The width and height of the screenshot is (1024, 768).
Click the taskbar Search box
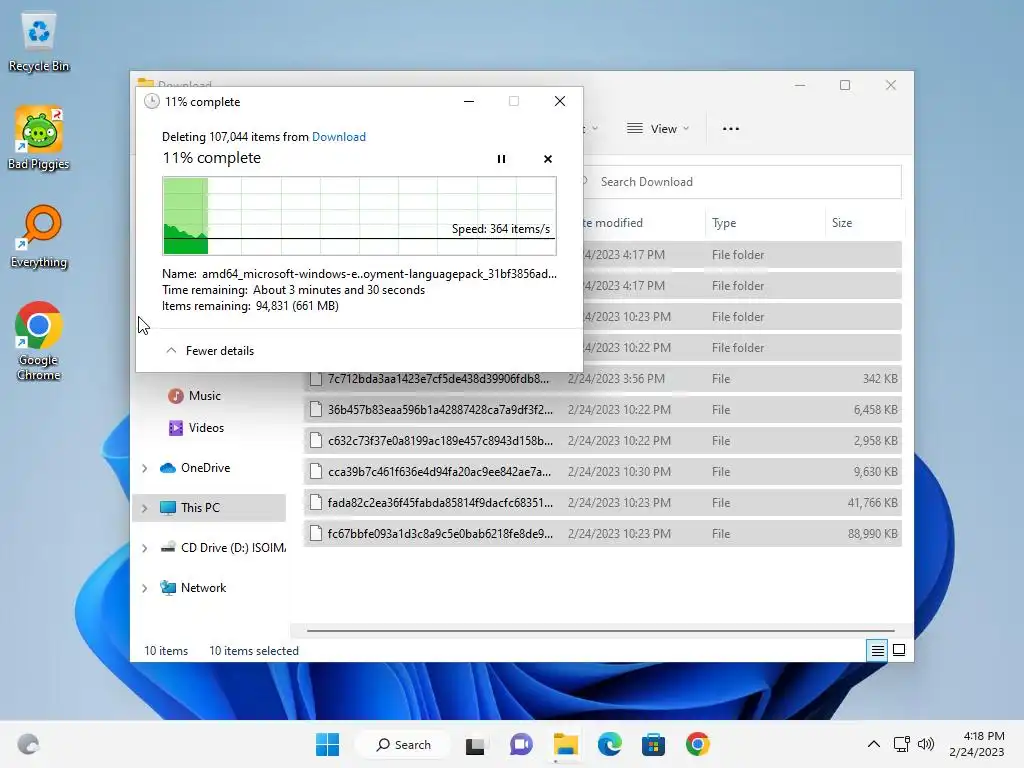pyautogui.click(x=403, y=744)
